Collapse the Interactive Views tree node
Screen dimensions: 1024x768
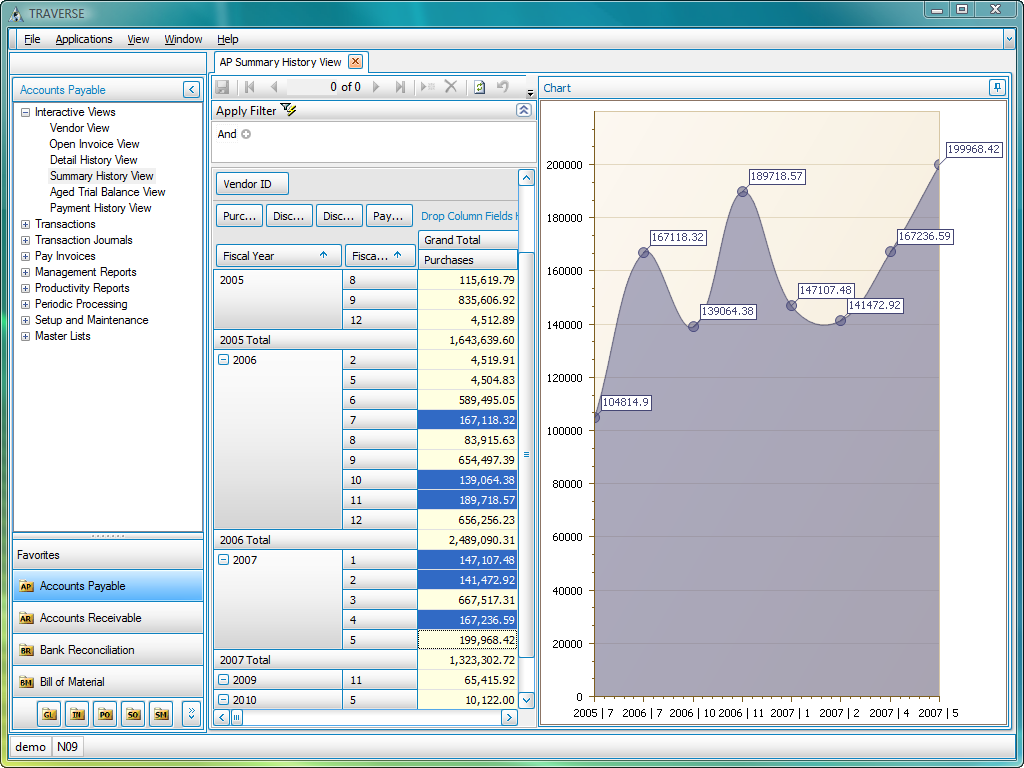(25, 112)
